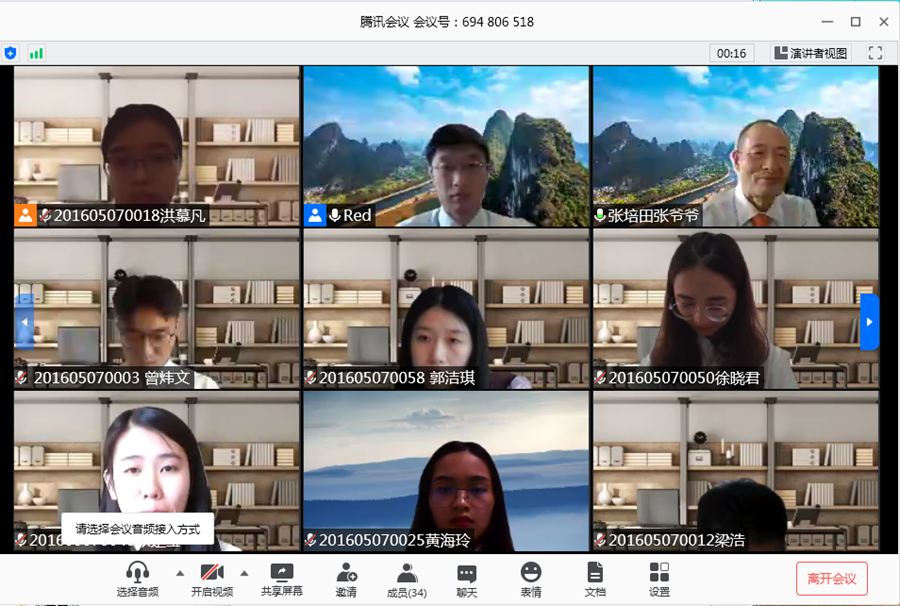900x606 pixels.
Task: Open the 聊天 chat panel
Action: click(467, 574)
